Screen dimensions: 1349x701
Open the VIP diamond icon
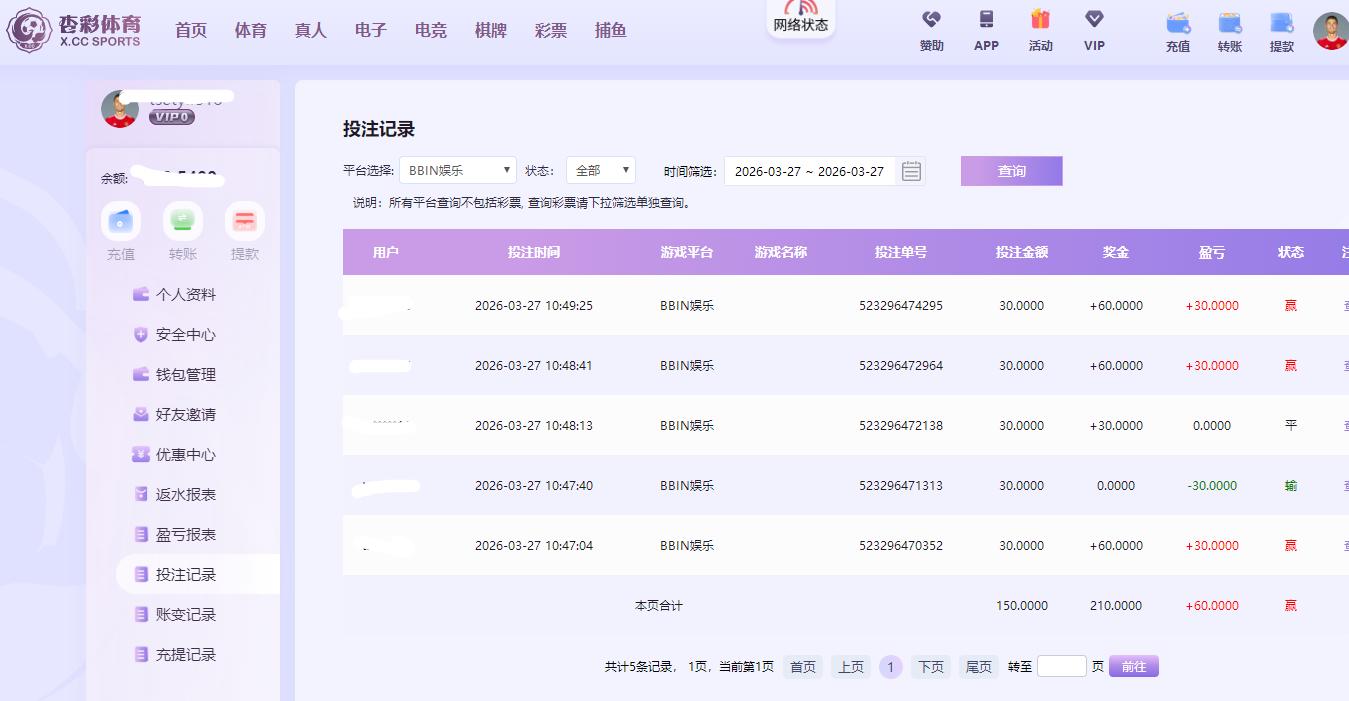1094,20
